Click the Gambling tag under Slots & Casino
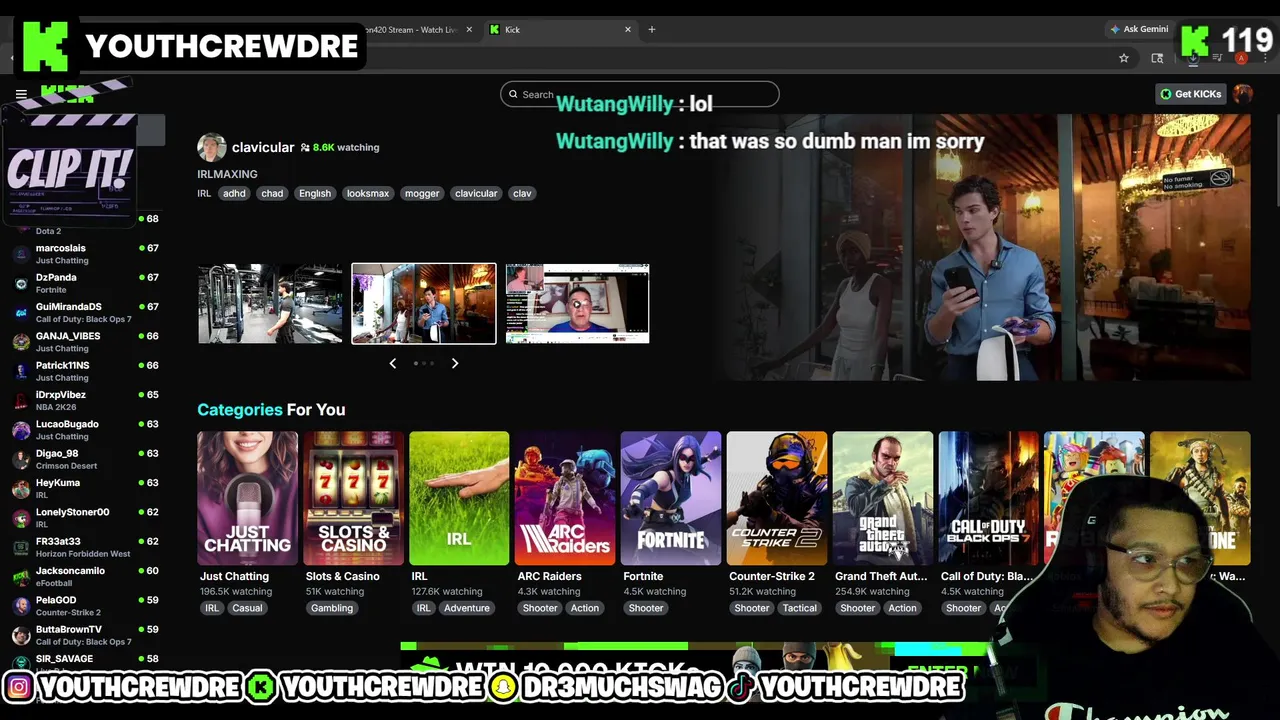Viewport: 1280px width, 720px height. (x=332, y=608)
